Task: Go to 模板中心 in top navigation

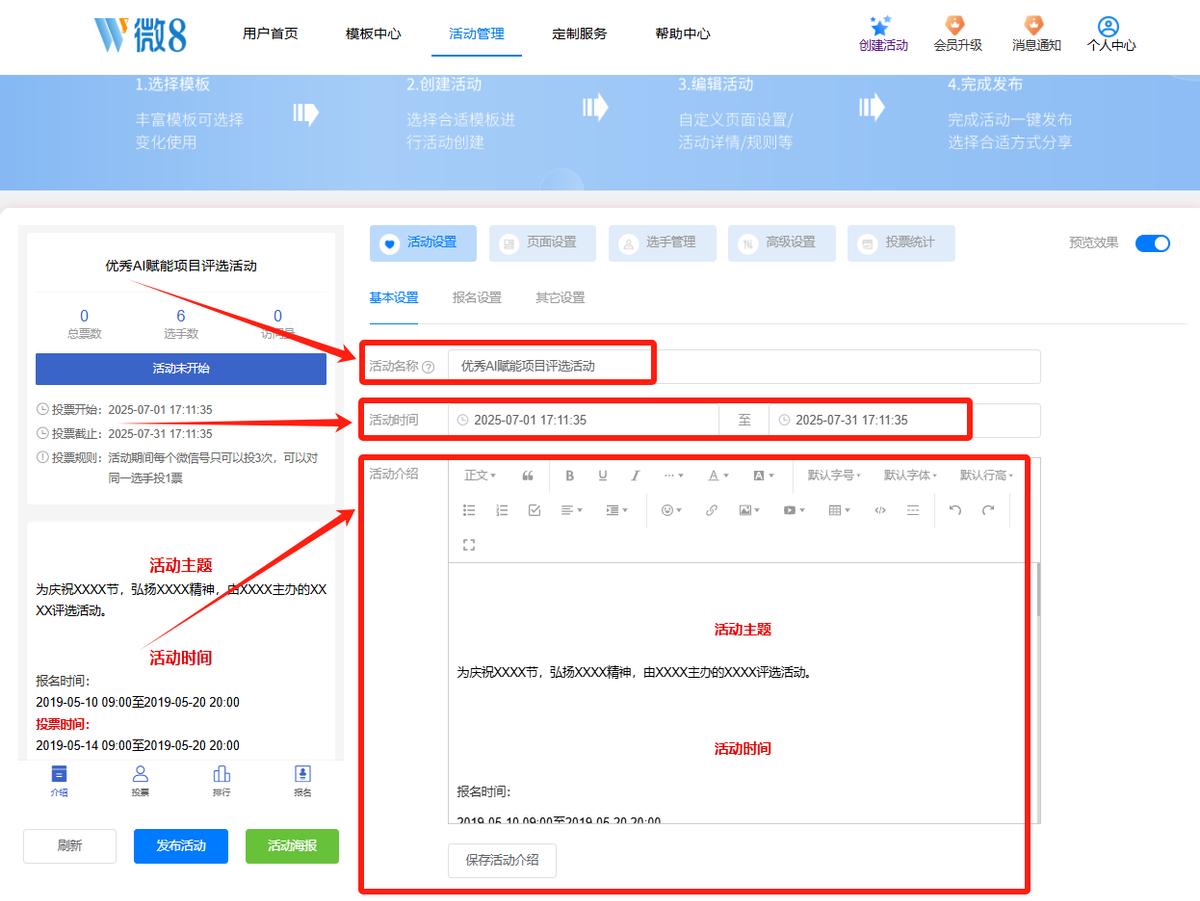Action: [373, 34]
